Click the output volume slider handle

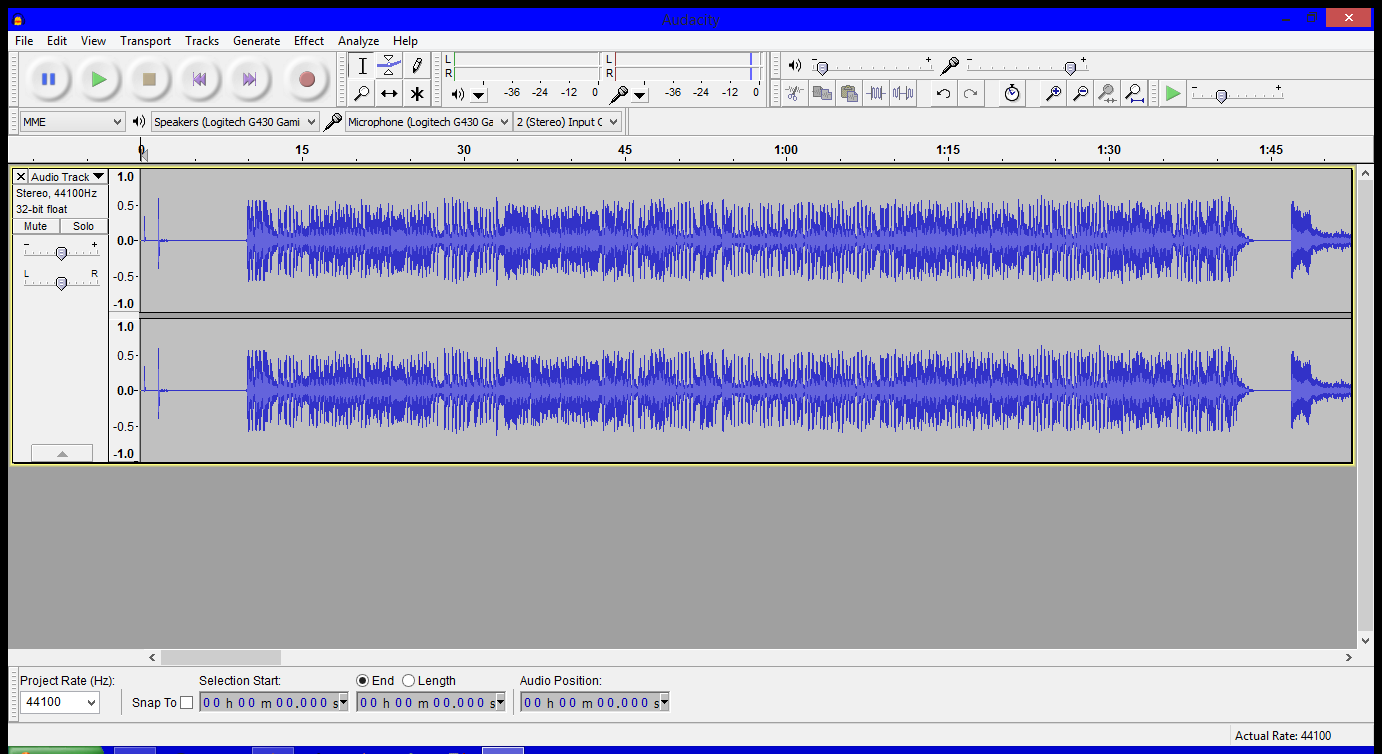point(821,68)
